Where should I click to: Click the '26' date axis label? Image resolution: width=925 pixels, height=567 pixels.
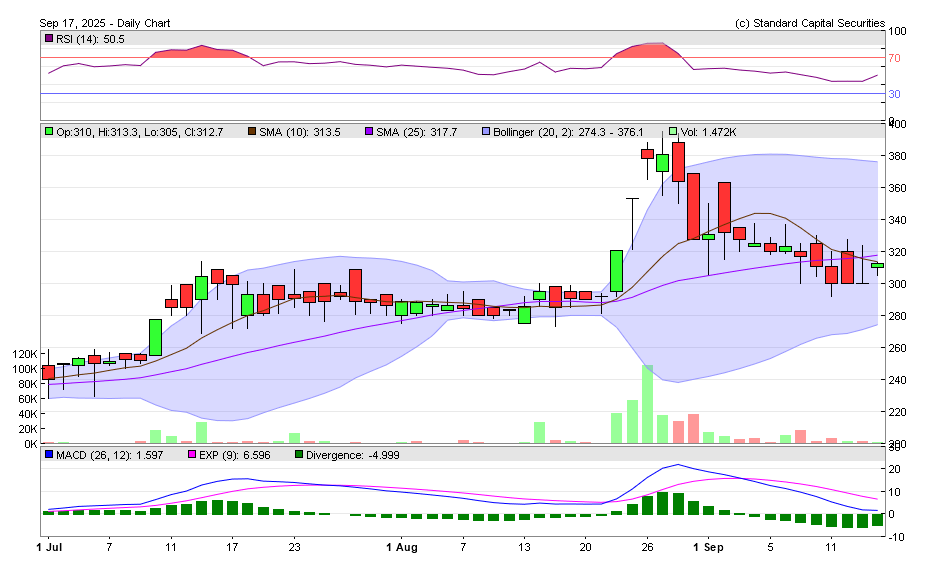point(647,547)
